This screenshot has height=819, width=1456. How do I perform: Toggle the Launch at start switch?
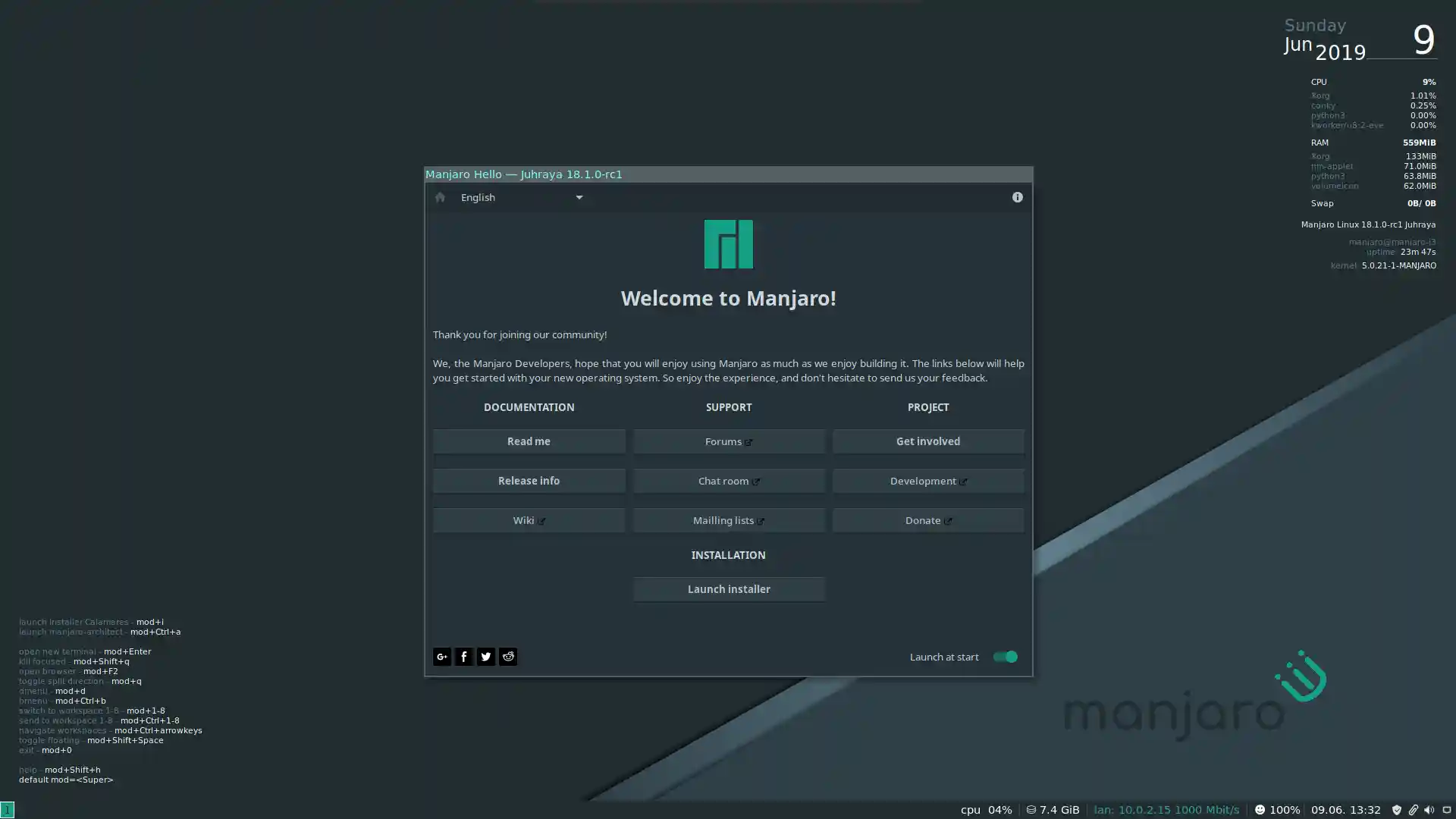(x=1005, y=657)
